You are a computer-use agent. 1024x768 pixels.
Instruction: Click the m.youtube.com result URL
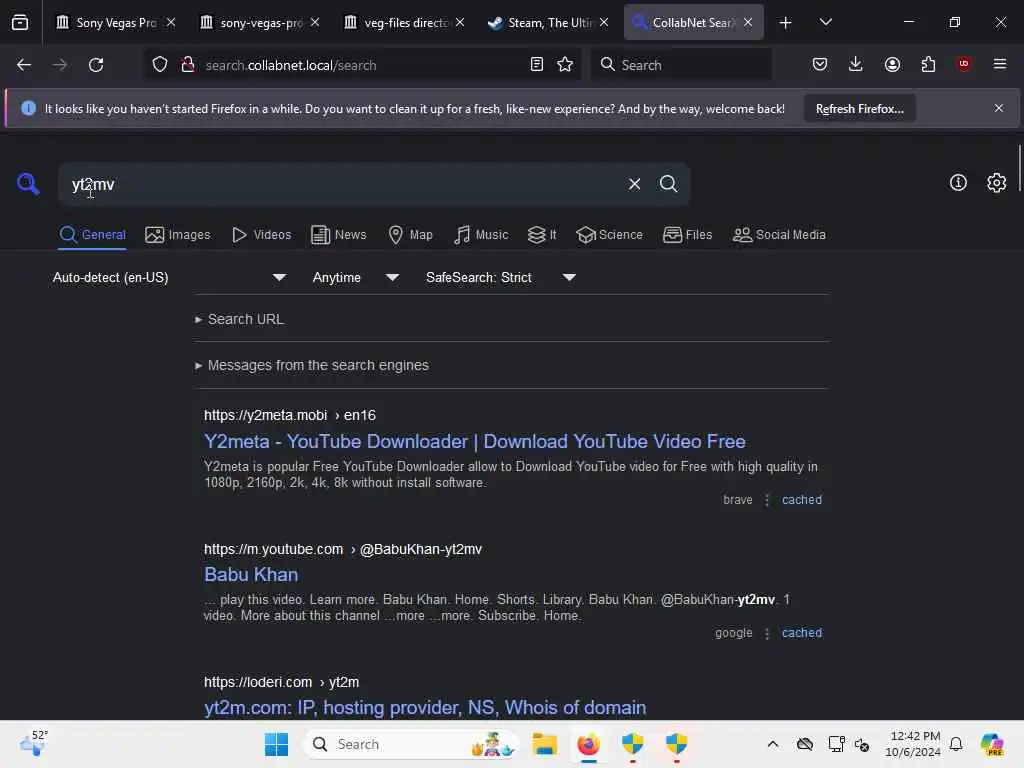click(343, 549)
